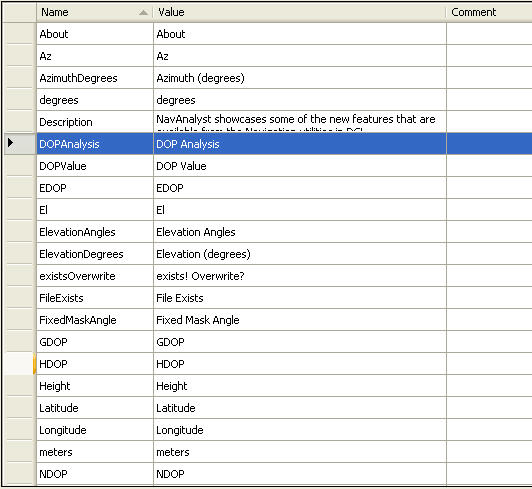532x489 pixels.
Task: Select the 'Height' name cell
Action: click(x=95, y=386)
